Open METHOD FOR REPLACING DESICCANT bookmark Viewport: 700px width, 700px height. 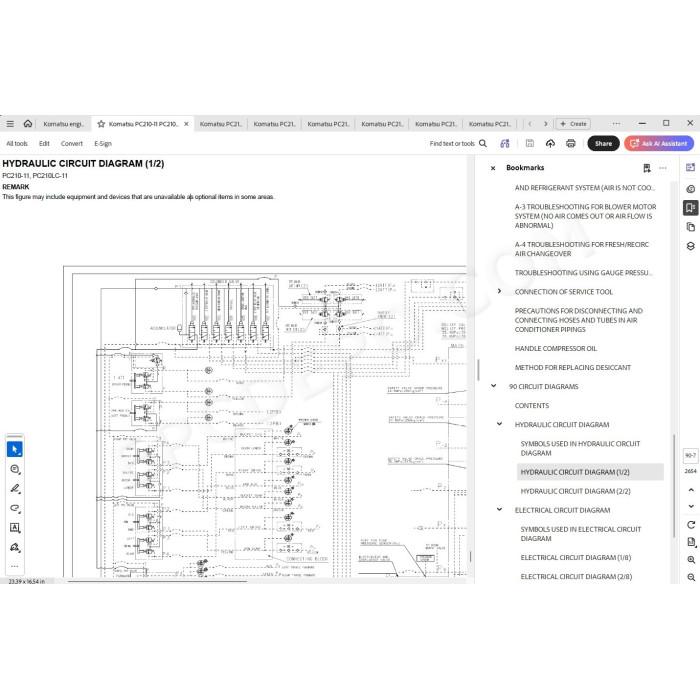pyautogui.click(x=573, y=367)
